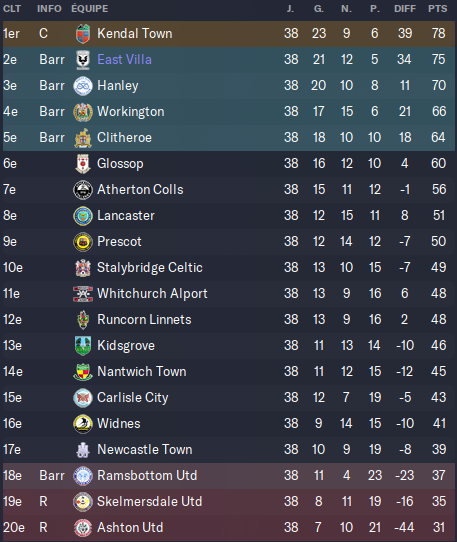The image size is (457, 542).
Task: Open the Ramsbottom Utd team name
Action: coord(147,476)
